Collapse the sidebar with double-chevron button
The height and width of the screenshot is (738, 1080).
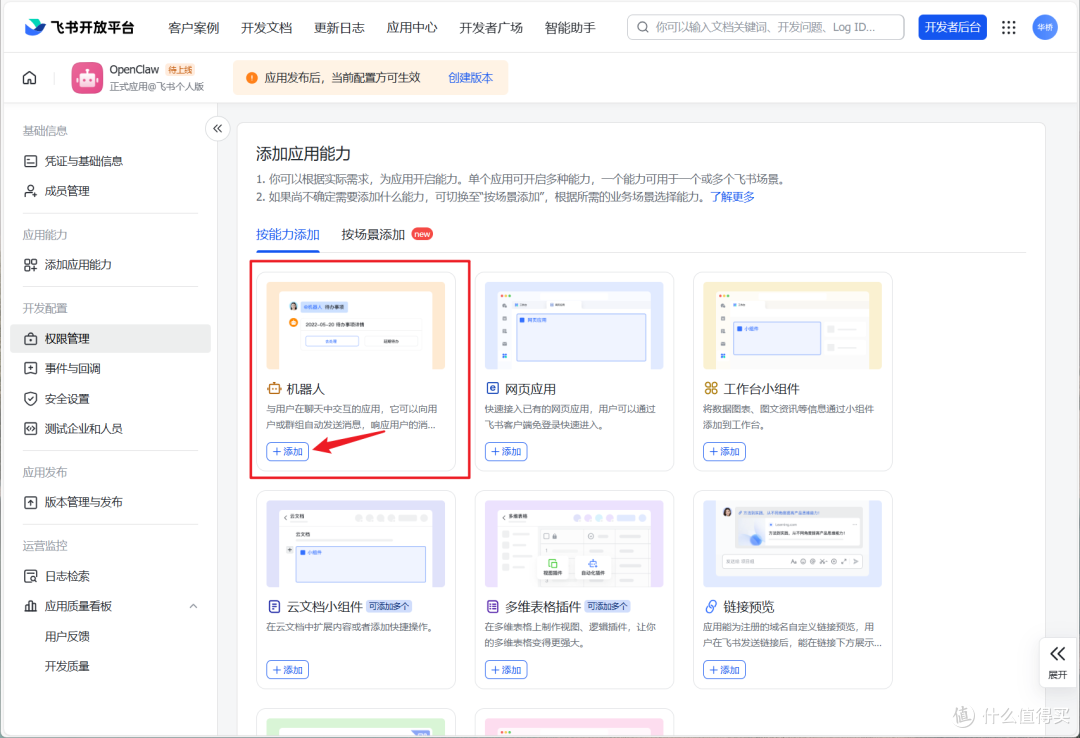tap(218, 128)
